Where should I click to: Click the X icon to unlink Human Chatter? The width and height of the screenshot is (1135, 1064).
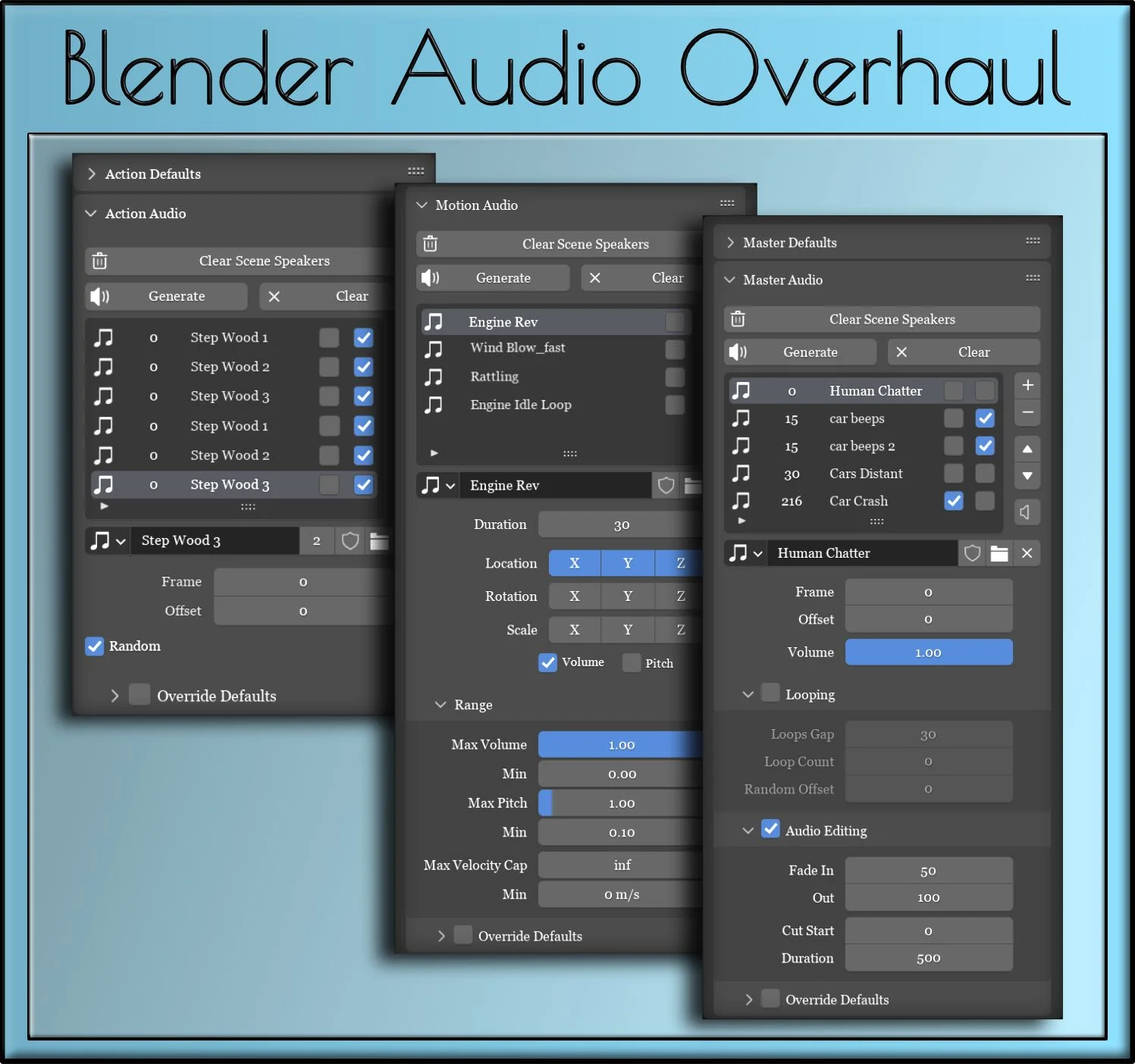click(1027, 553)
